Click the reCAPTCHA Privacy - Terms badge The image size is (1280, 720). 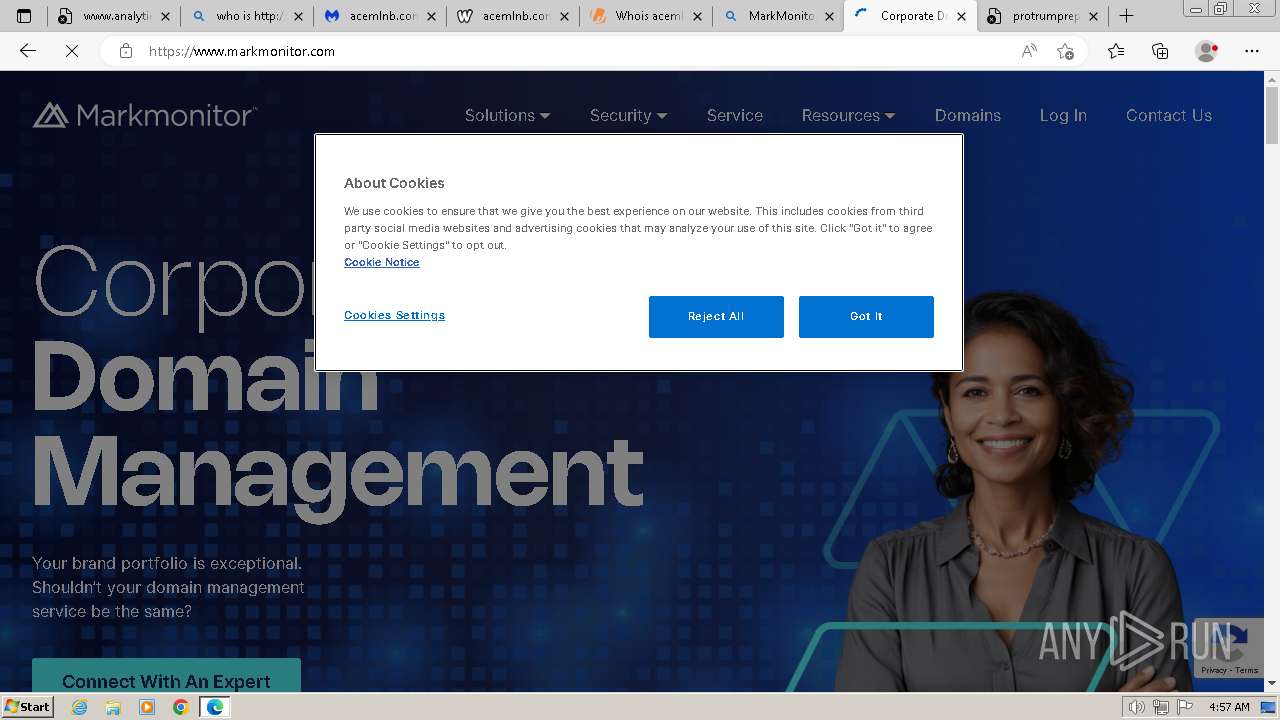click(x=1229, y=648)
